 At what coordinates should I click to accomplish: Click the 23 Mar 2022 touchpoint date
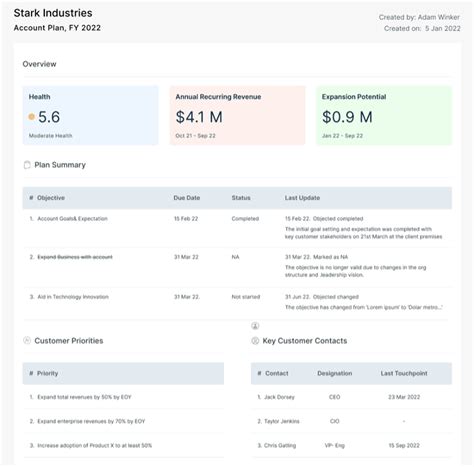(x=404, y=397)
